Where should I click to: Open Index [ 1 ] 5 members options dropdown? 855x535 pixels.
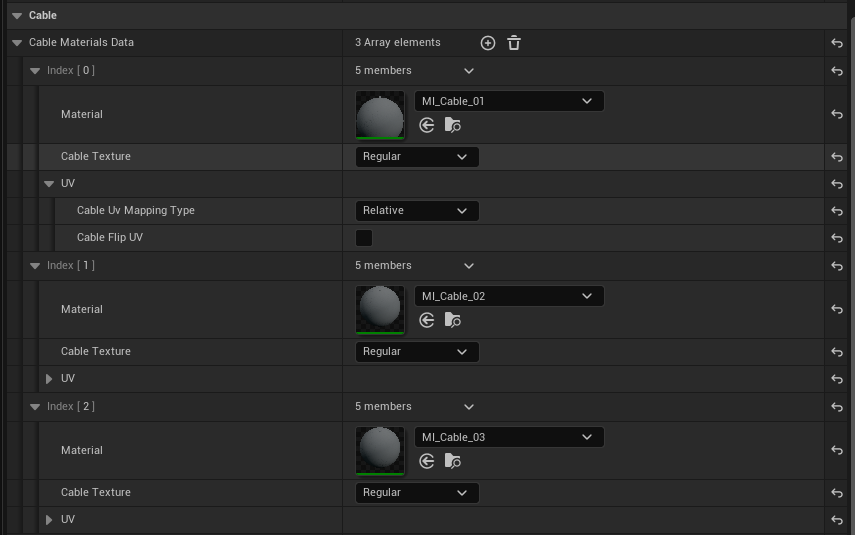click(x=469, y=266)
